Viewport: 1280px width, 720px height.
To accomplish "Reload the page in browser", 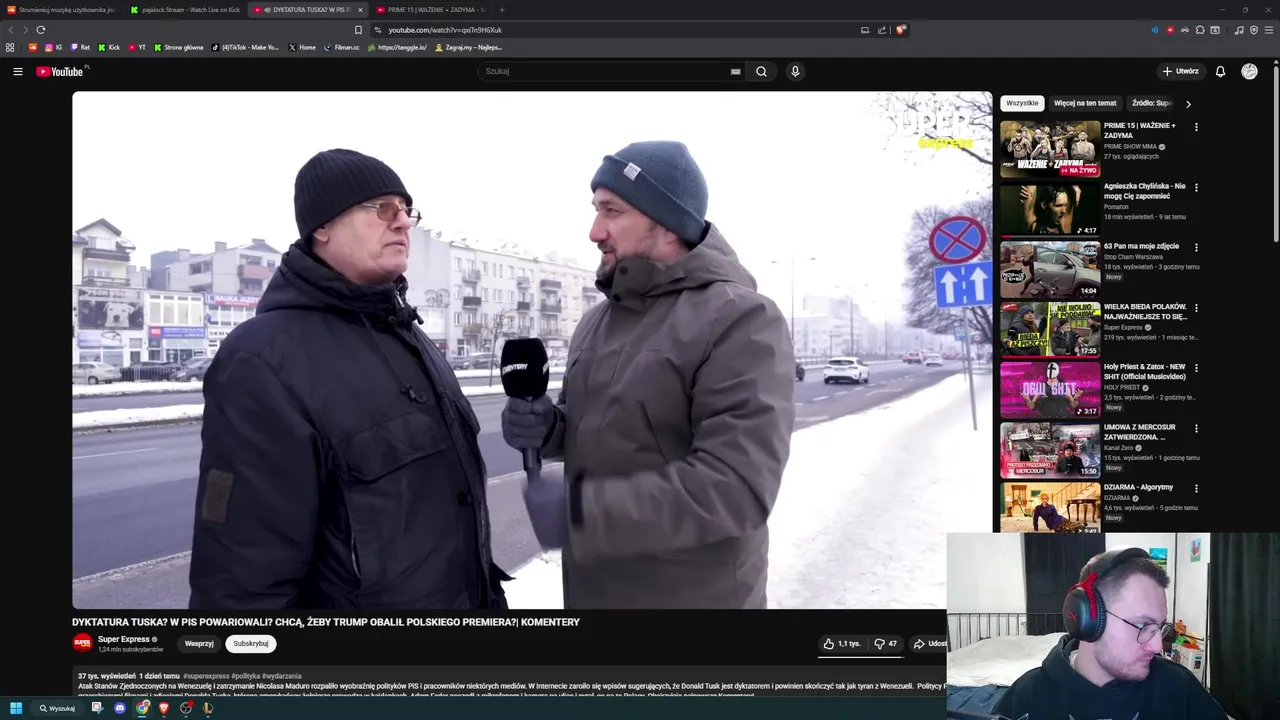I will [41, 30].
